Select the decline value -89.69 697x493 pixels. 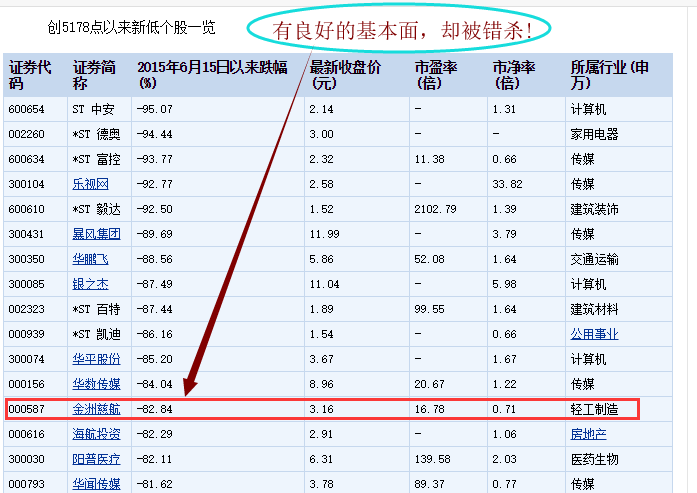(154, 234)
